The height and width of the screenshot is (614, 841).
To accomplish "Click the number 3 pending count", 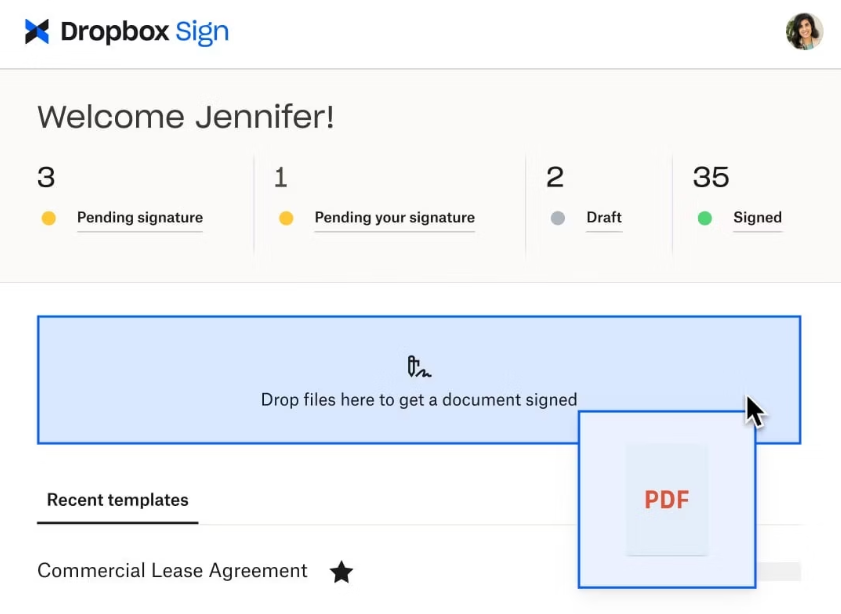I will [46, 178].
